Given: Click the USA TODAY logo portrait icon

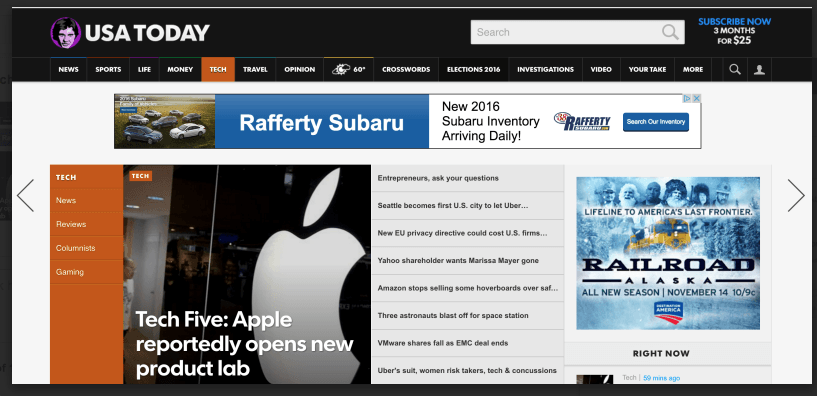Looking at the screenshot, I should point(66,33).
